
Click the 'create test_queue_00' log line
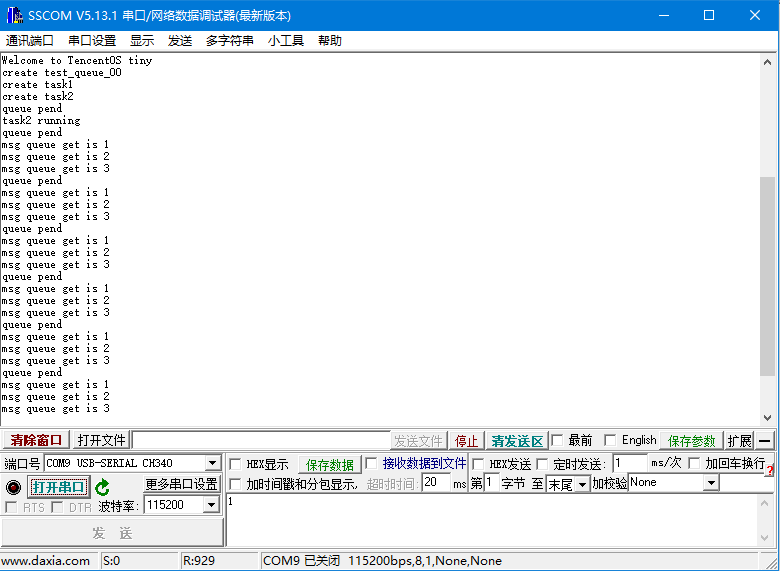pyautogui.click(x=62, y=73)
